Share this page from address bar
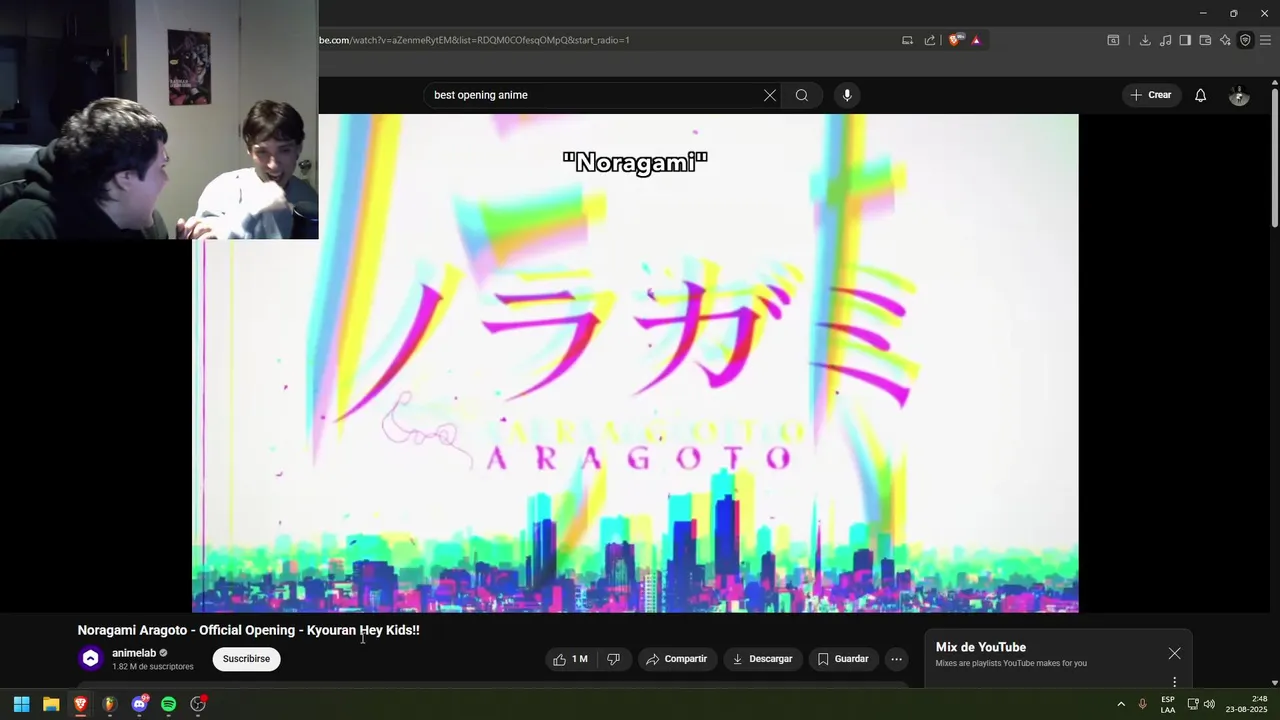 [929, 40]
